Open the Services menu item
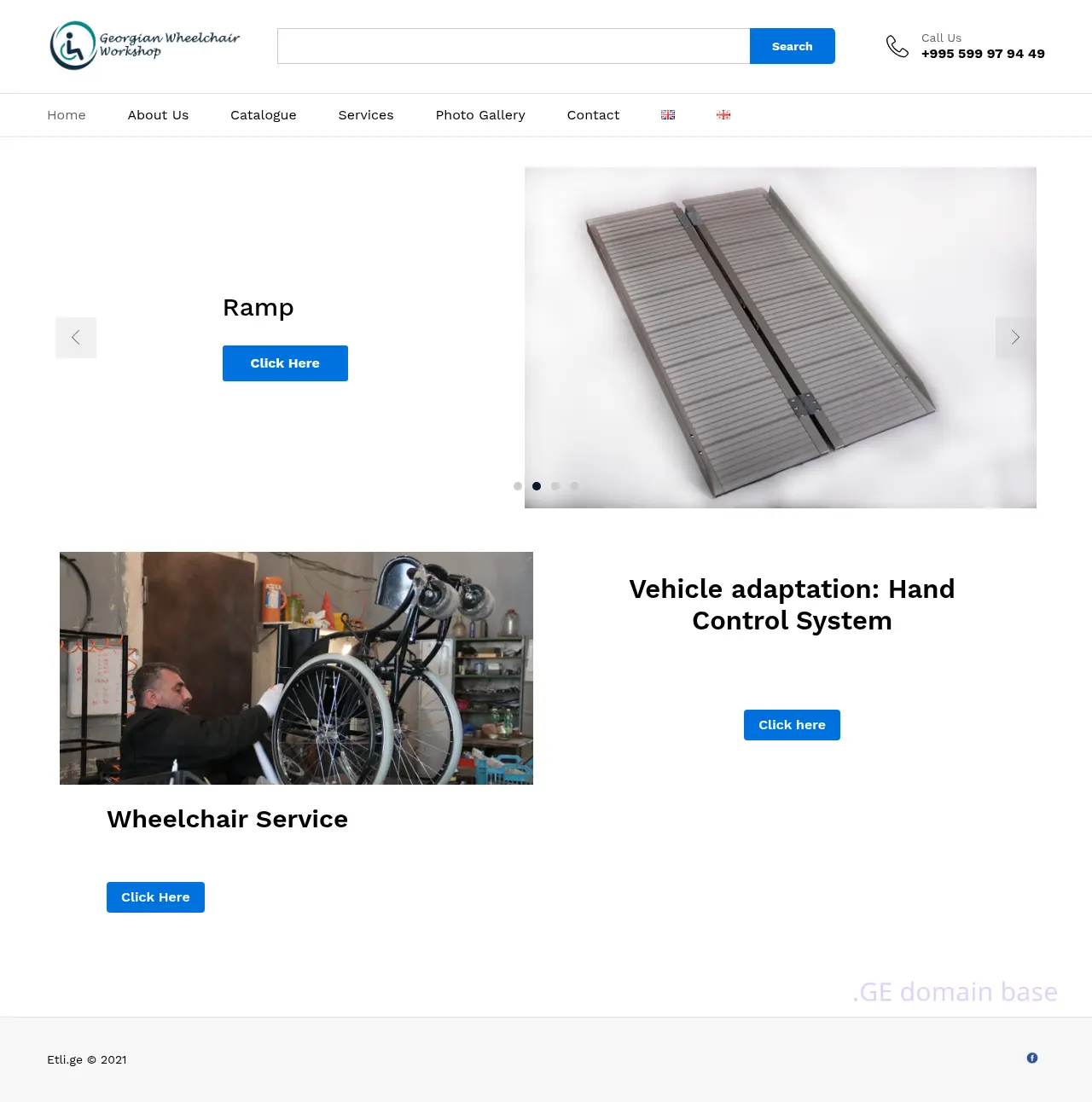 pyautogui.click(x=366, y=115)
